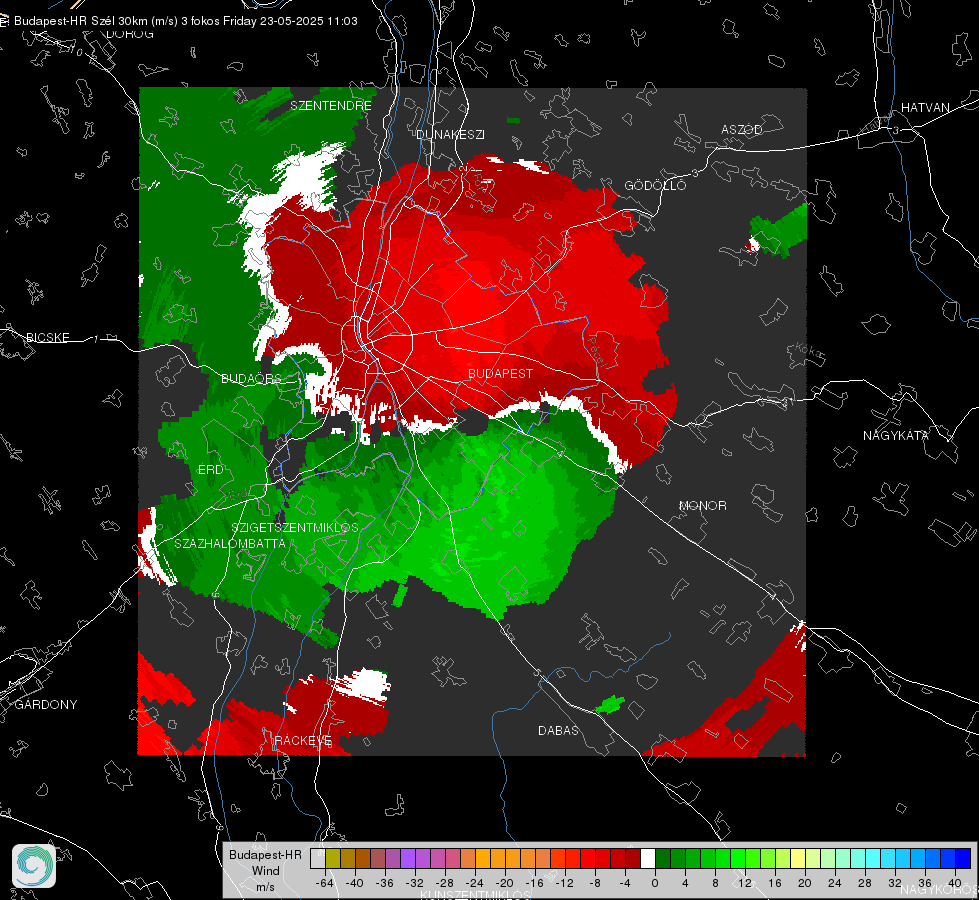Click the GÖDÖLLŐ town label
Screen dimensions: 979x900
(x=655, y=185)
